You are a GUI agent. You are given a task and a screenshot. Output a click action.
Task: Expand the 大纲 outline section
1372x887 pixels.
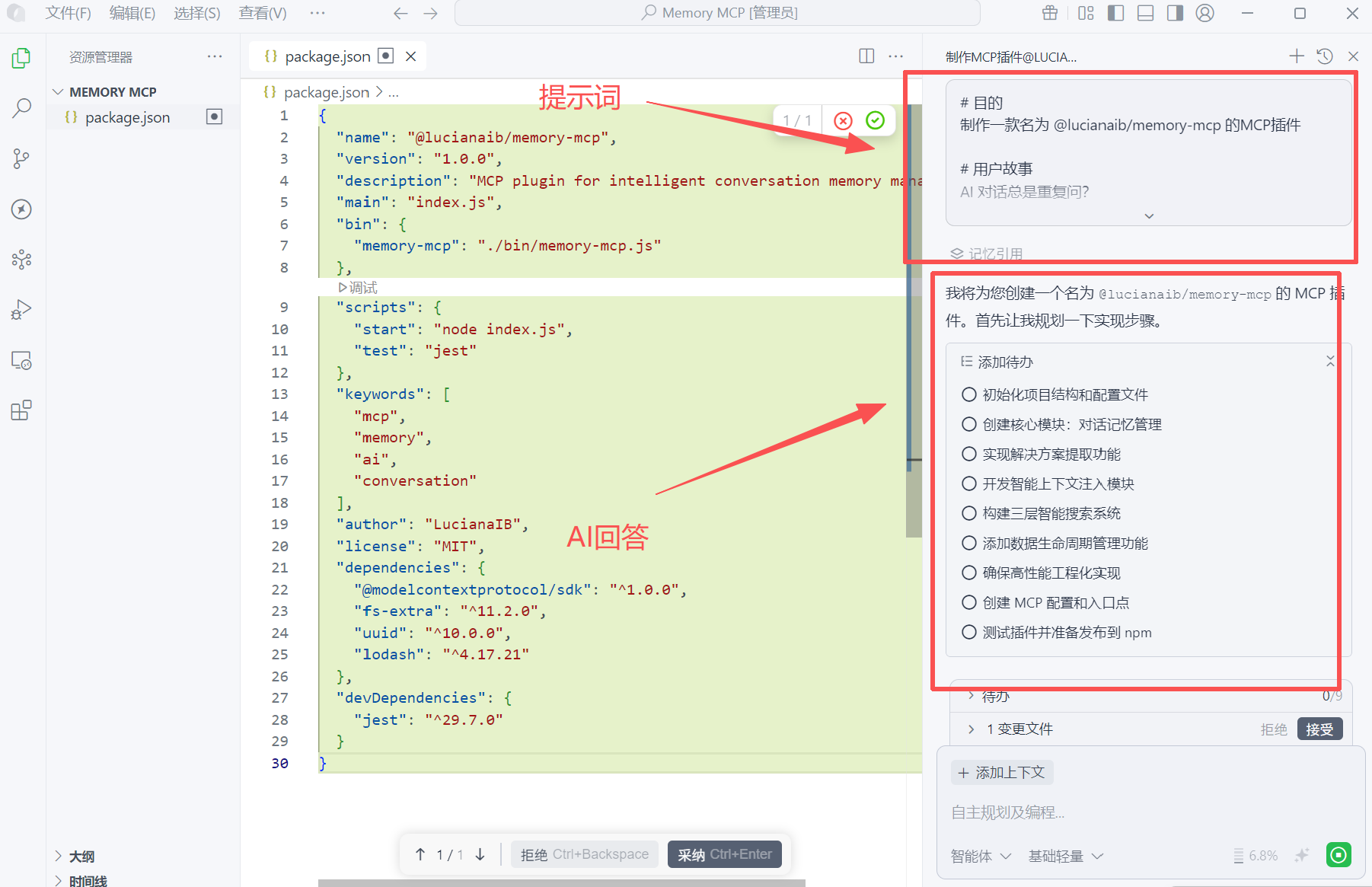click(81, 857)
